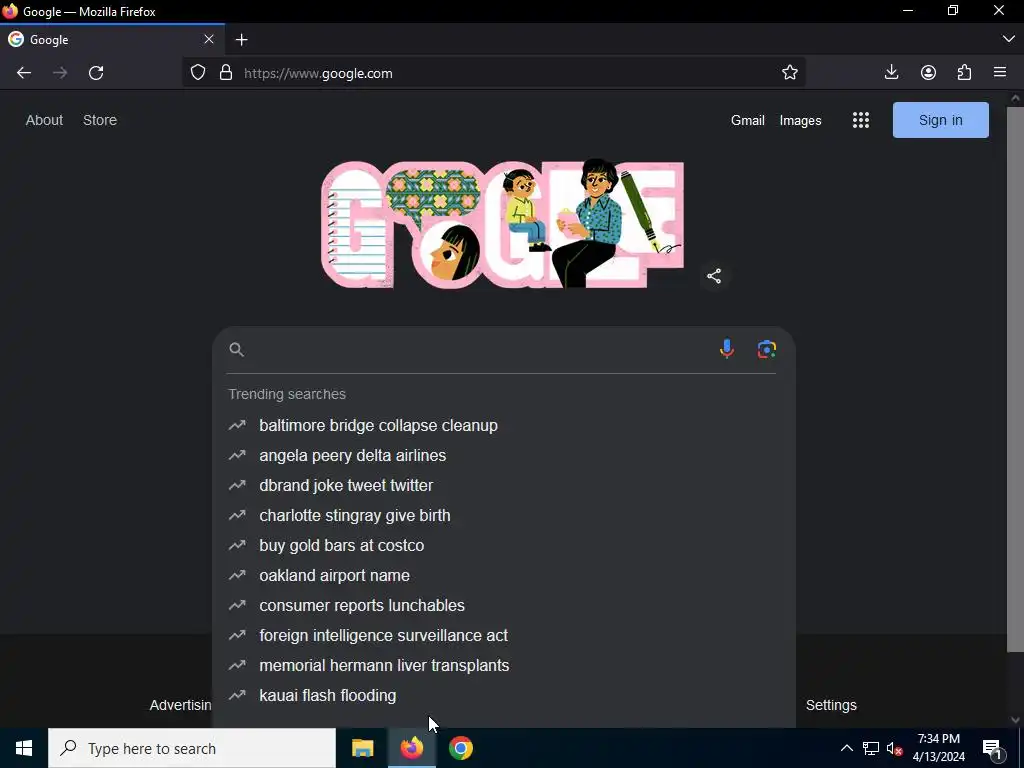
Task: Search by image with Google Lens icon
Action: click(x=767, y=349)
